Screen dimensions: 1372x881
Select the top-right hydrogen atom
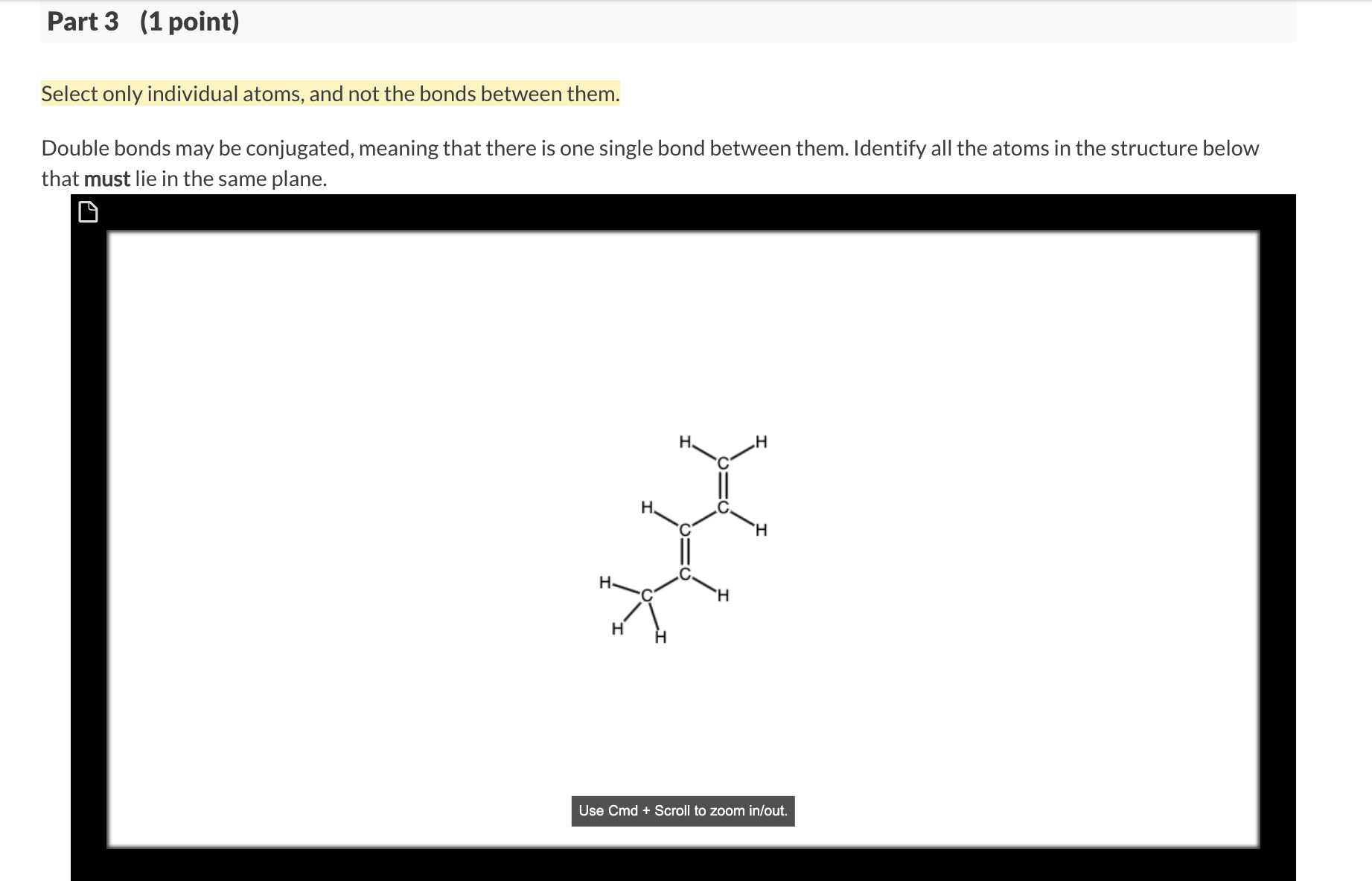click(760, 441)
